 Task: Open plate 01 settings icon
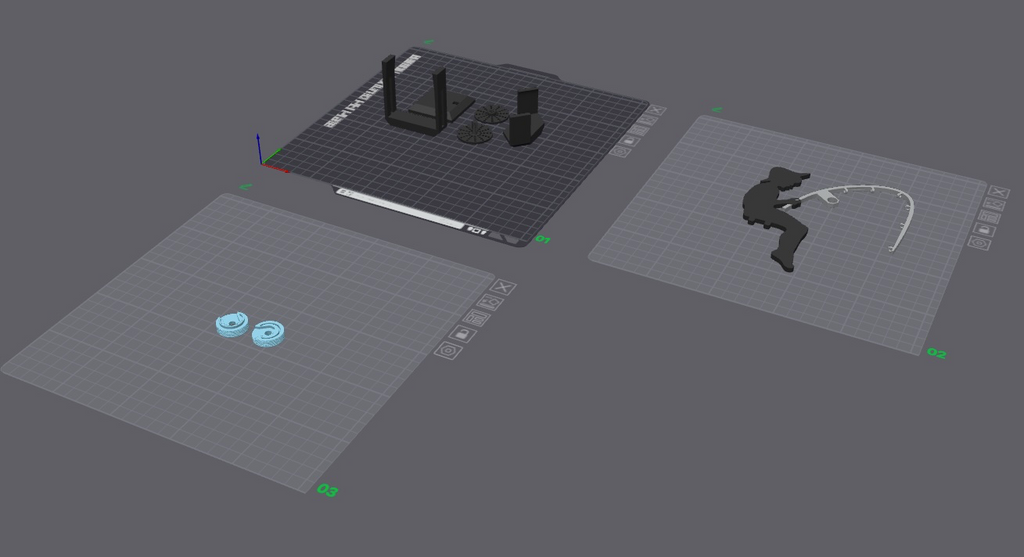click(620, 151)
